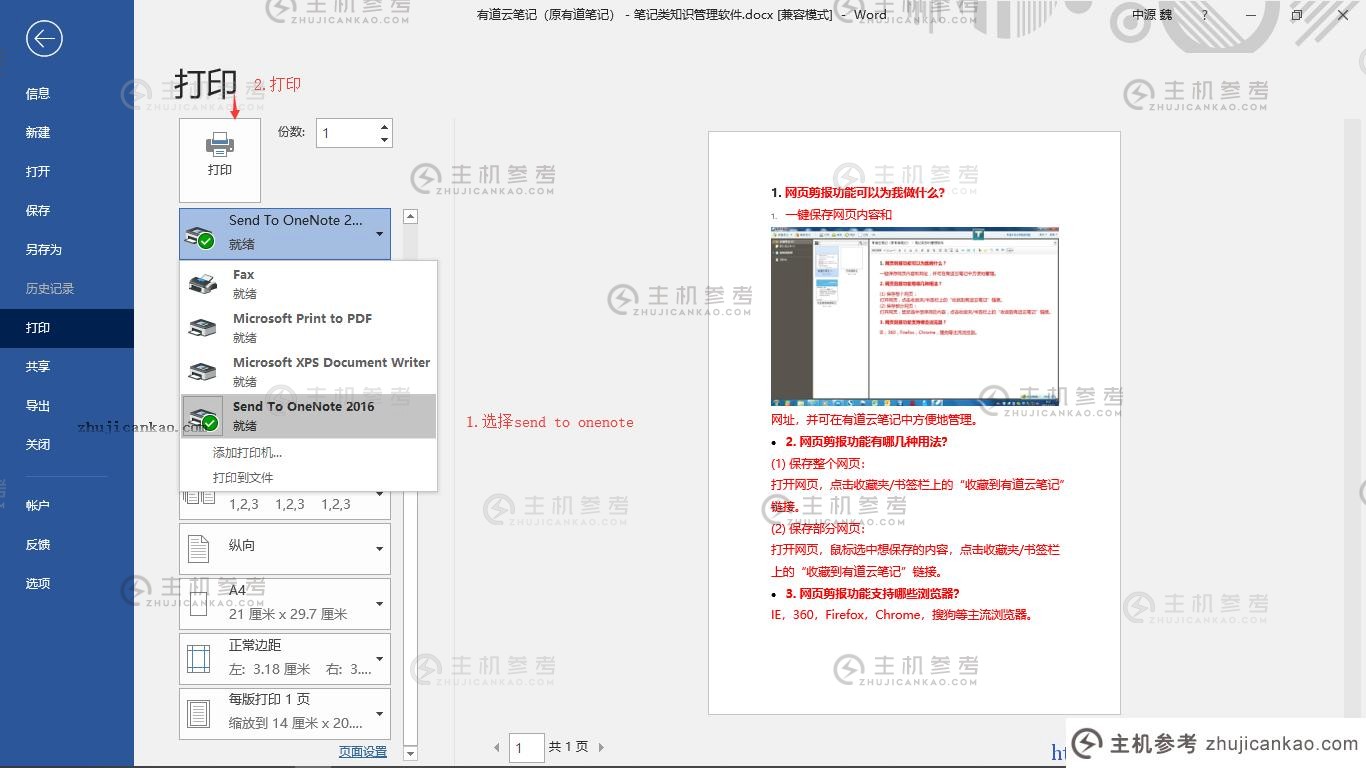Open the A4 paper size dropdown
Screen dimensions: 1366x768
pos(285,603)
